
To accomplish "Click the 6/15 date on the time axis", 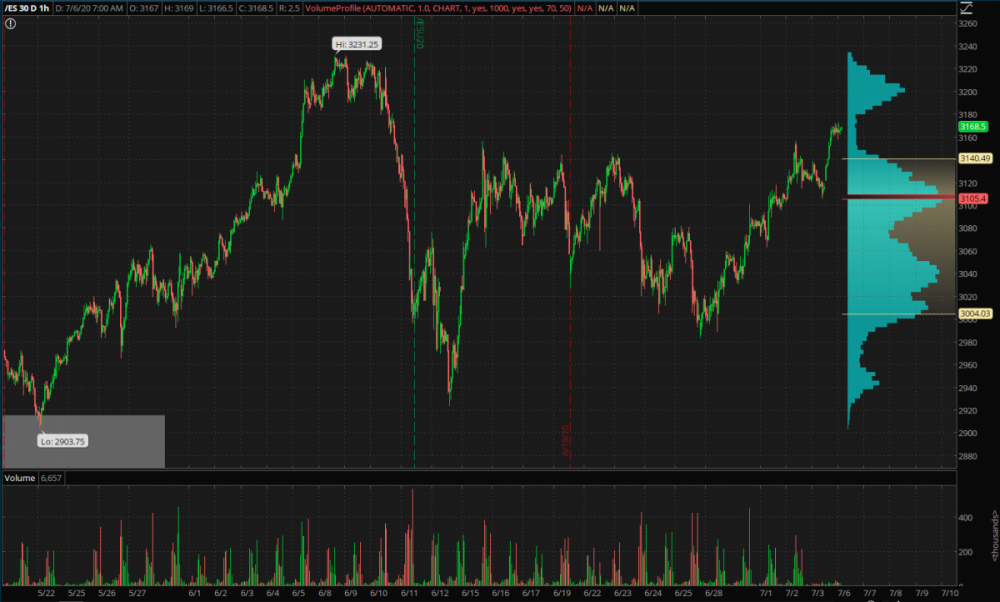I will click(x=465, y=593).
